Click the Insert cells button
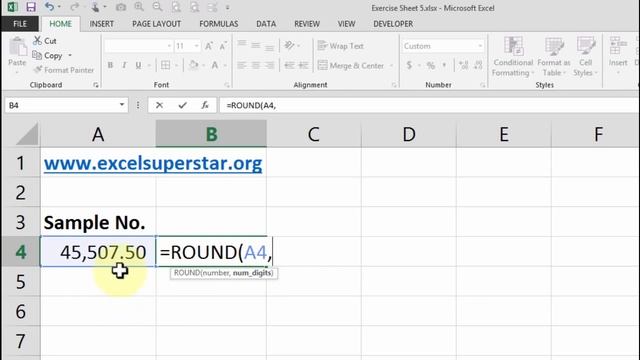This screenshot has width=640, height=360. coord(618,55)
